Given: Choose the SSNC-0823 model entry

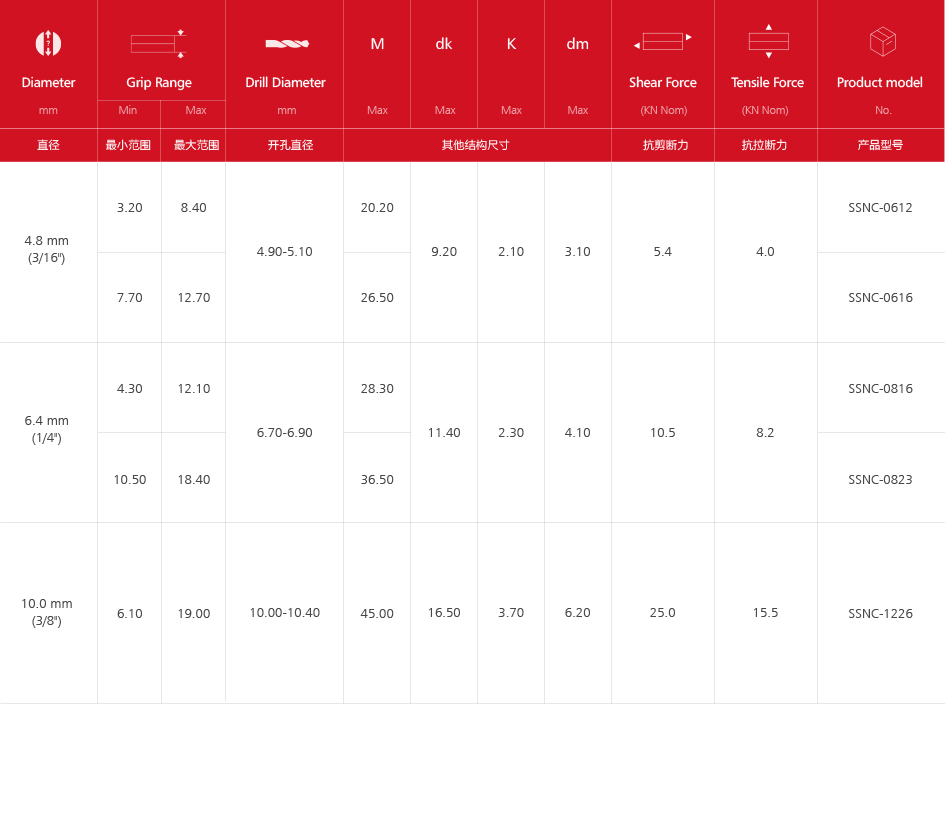Looking at the screenshot, I should (x=880, y=480).
